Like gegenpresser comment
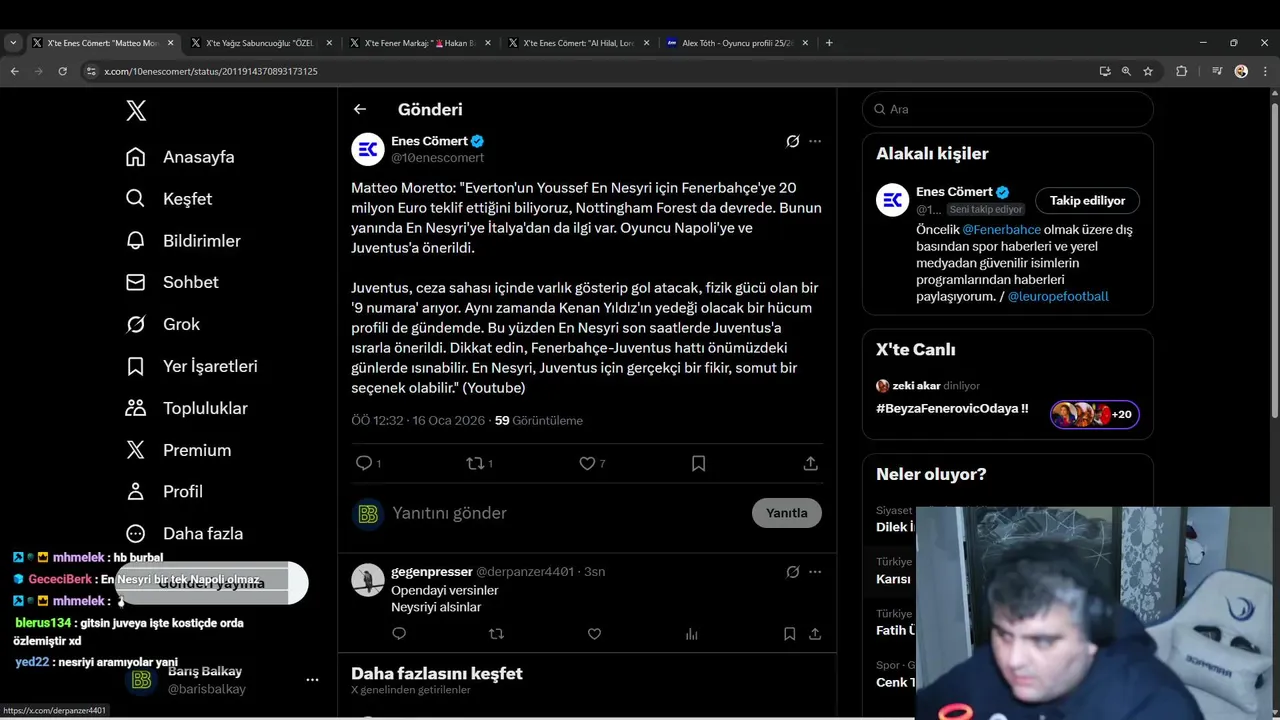The image size is (1280, 720). pyautogui.click(x=594, y=634)
